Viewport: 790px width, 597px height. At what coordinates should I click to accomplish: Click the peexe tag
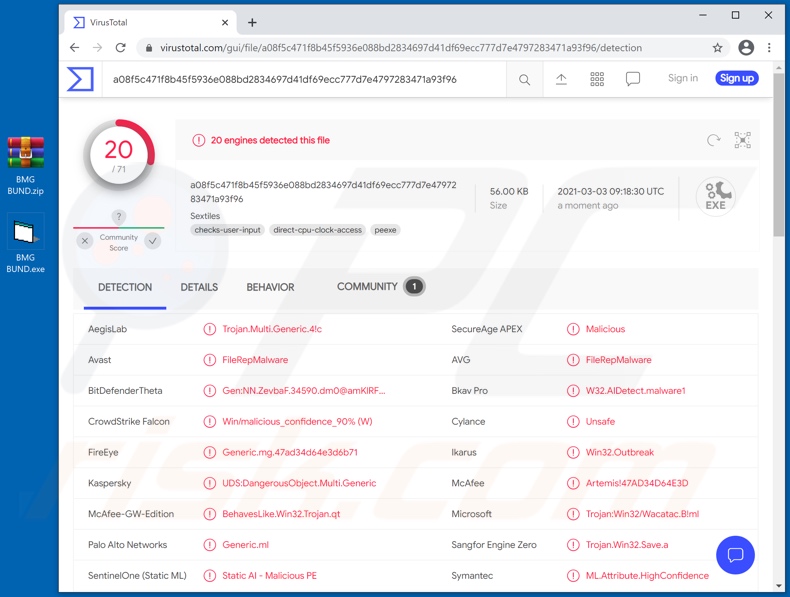pyautogui.click(x=385, y=230)
